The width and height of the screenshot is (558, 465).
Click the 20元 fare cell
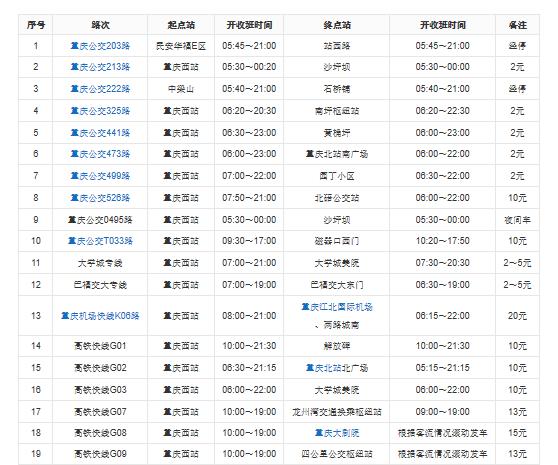(x=517, y=316)
